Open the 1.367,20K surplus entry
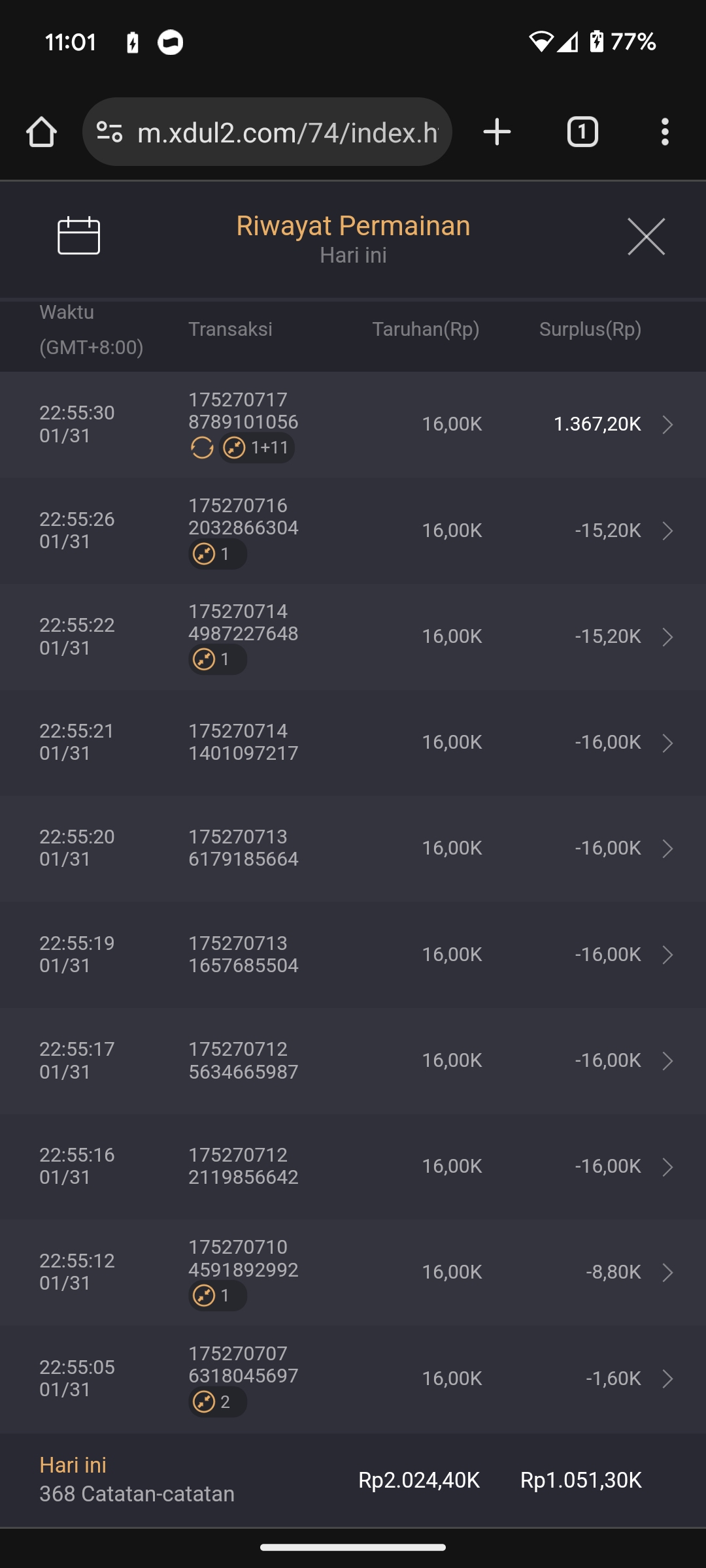The height and width of the screenshot is (1568, 706). (597, 425)
